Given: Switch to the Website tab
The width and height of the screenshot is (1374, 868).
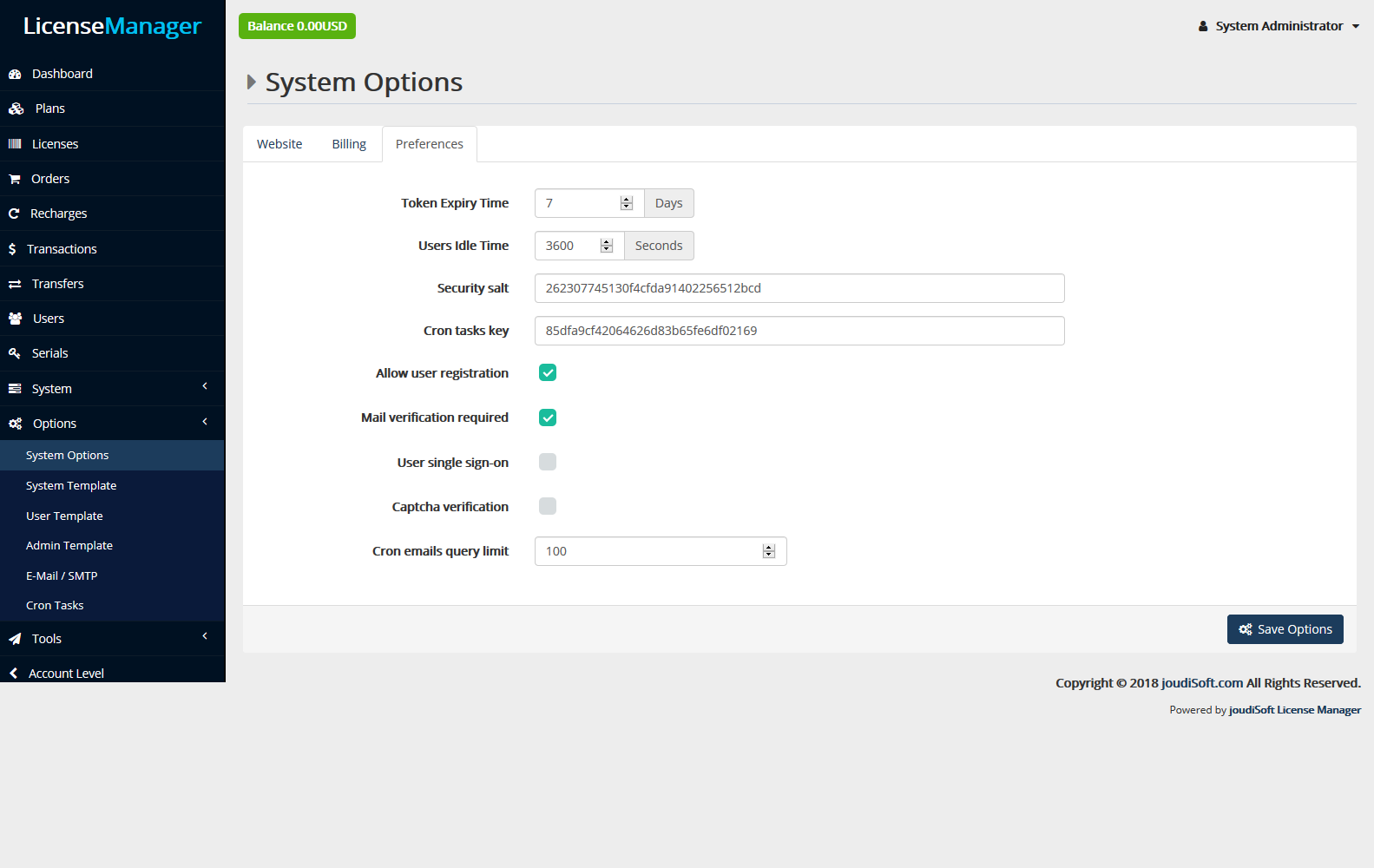Looking at the screenshot, I should [x=279, y=144].
